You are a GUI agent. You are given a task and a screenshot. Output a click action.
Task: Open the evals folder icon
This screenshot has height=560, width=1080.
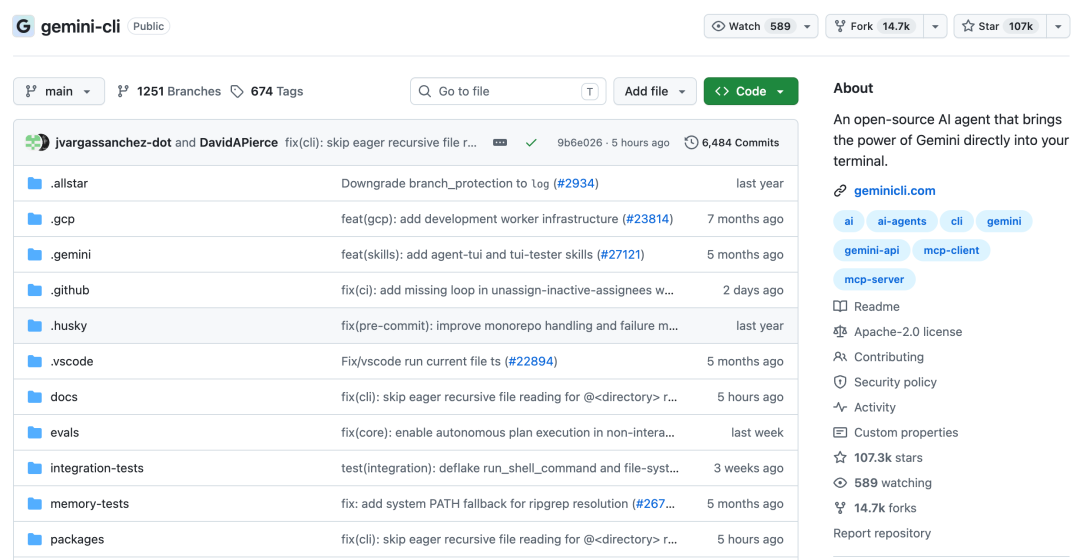(34, 433)
